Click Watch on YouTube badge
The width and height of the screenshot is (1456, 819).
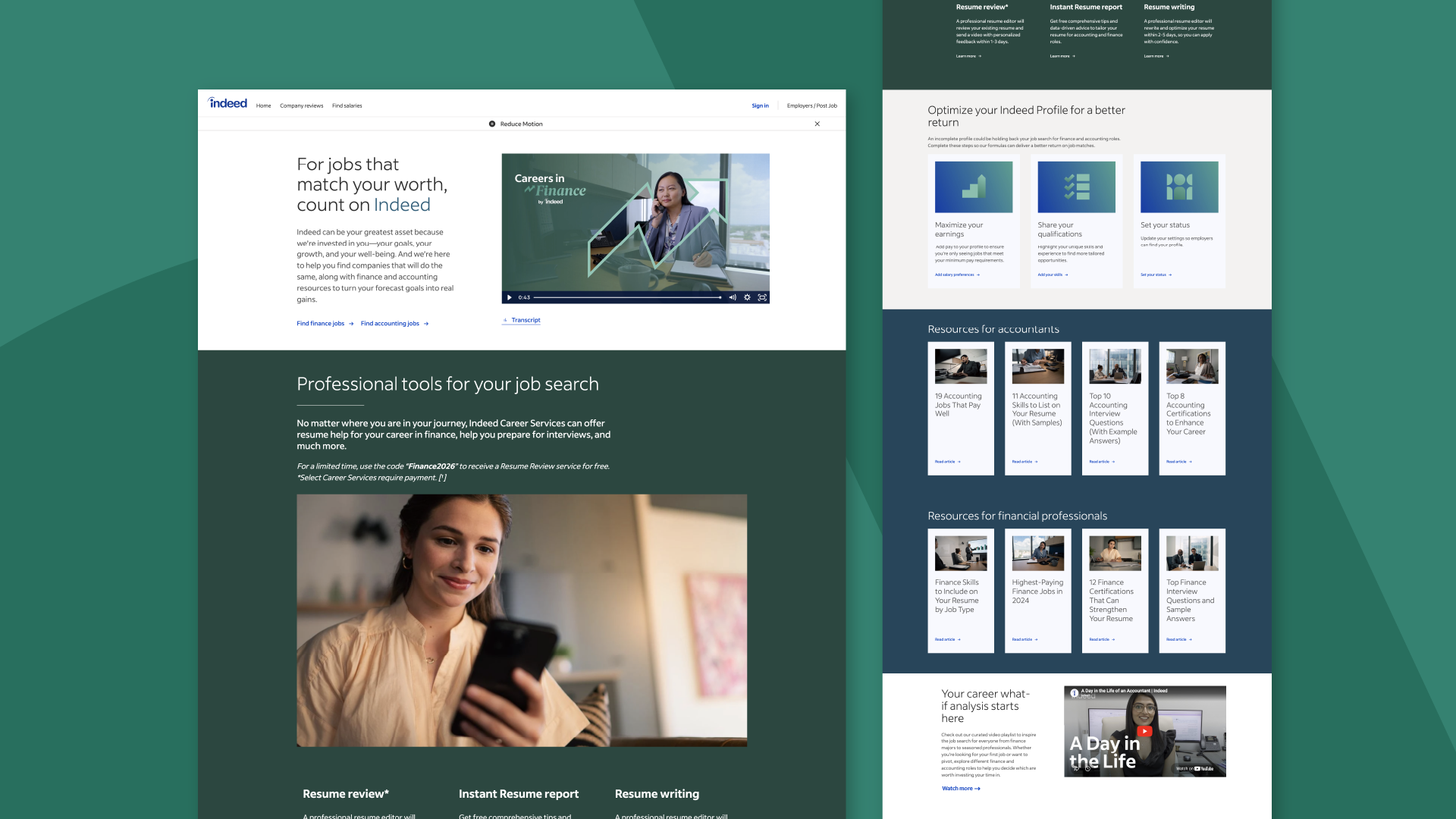coord(1195,768)
